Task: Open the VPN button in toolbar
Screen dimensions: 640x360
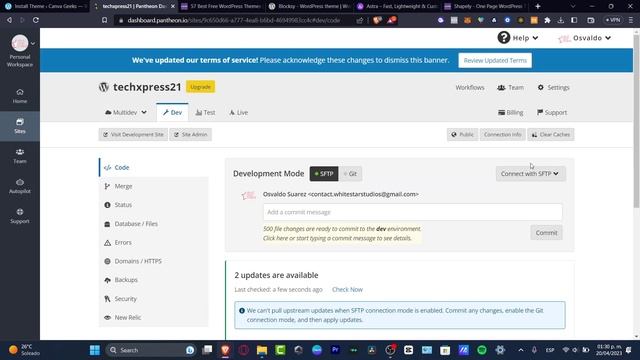Action: (x=613, y=20)
